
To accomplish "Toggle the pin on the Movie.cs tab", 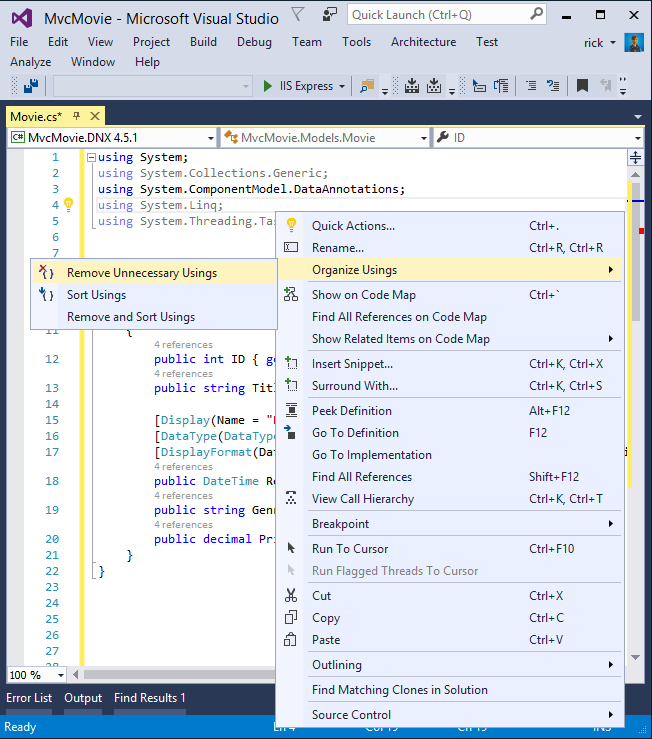I will [x=76, y=116].
